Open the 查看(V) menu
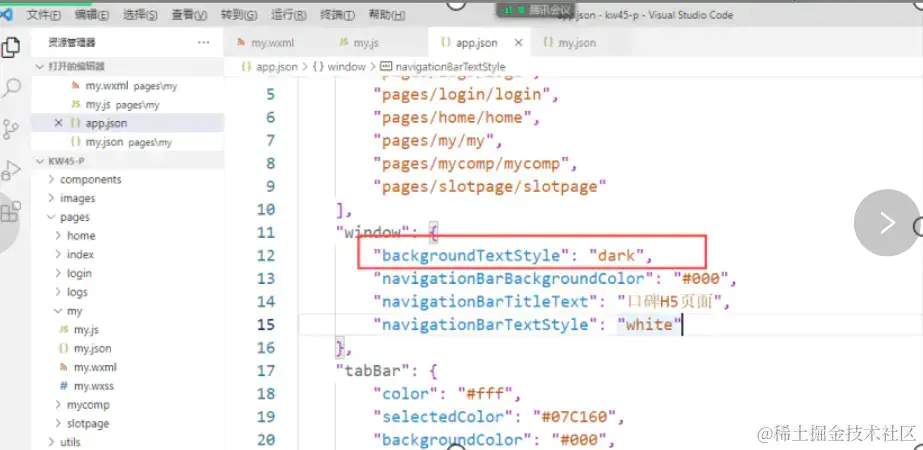923x450 pixels. [189, 15]
